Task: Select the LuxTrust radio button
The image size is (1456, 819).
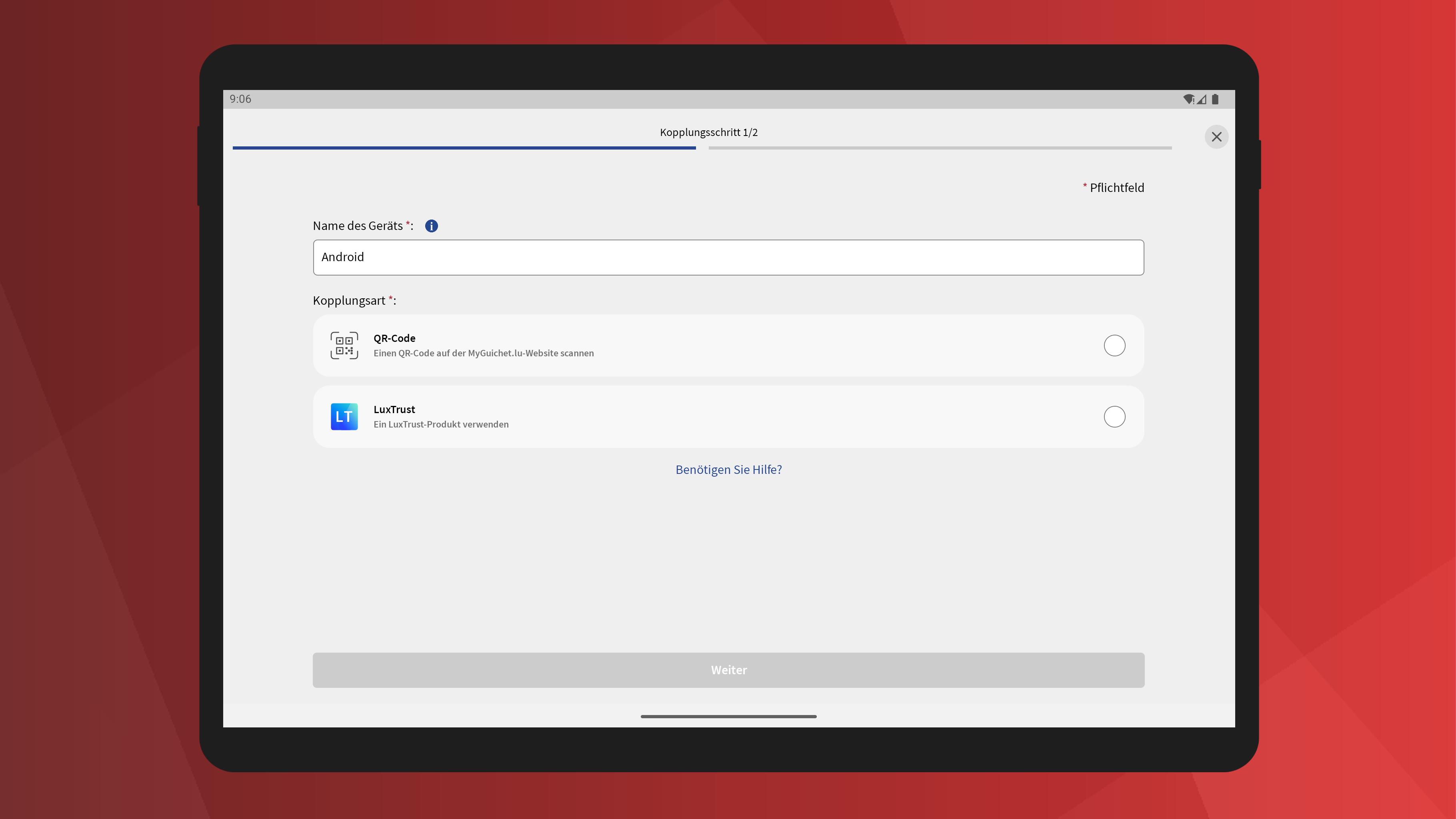Action: (x=1115, y=417)
